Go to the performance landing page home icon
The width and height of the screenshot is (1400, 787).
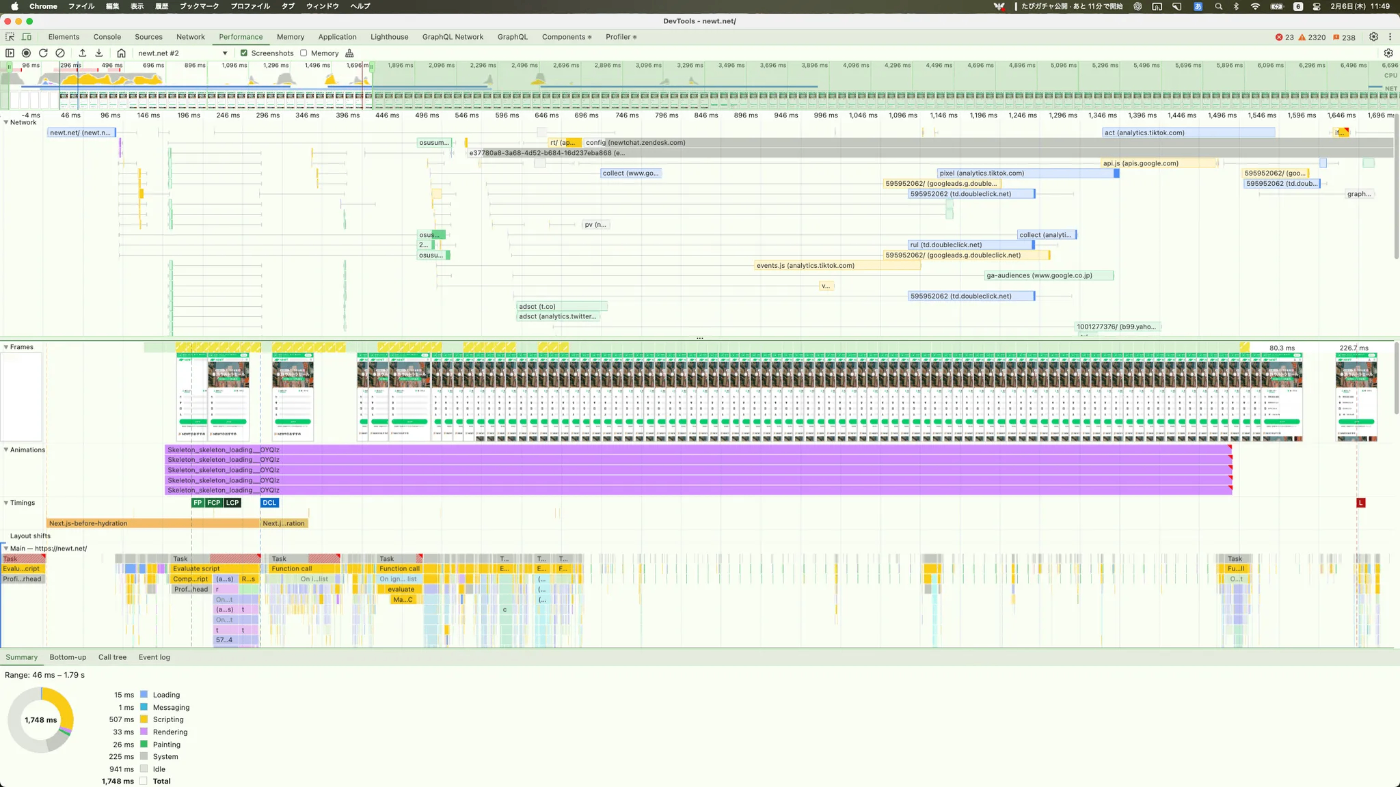coord(121,53)
